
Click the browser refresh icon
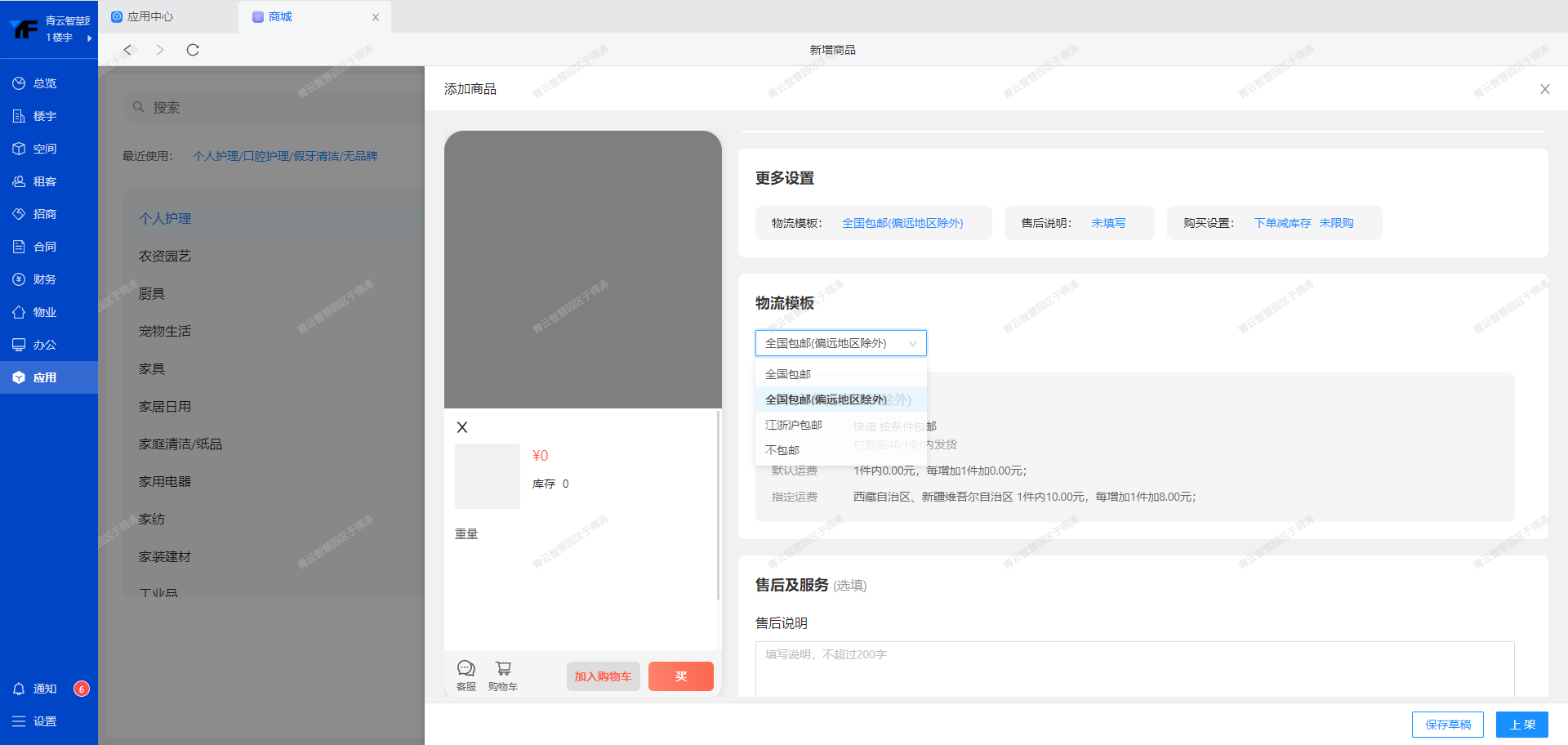tap(193, 50)
